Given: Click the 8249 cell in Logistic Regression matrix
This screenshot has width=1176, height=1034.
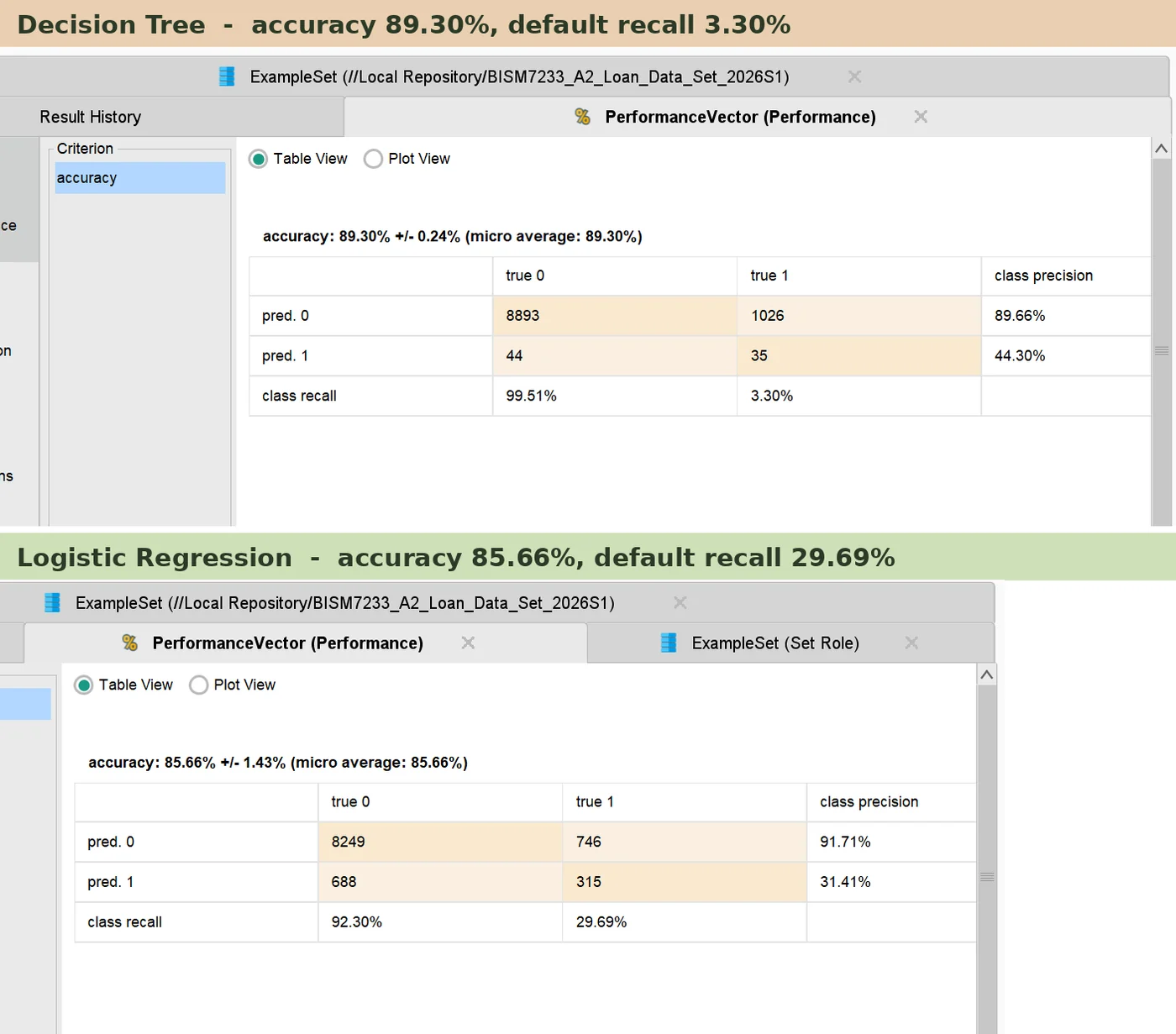Looking at the screenshot, I should tap(440, 842).
